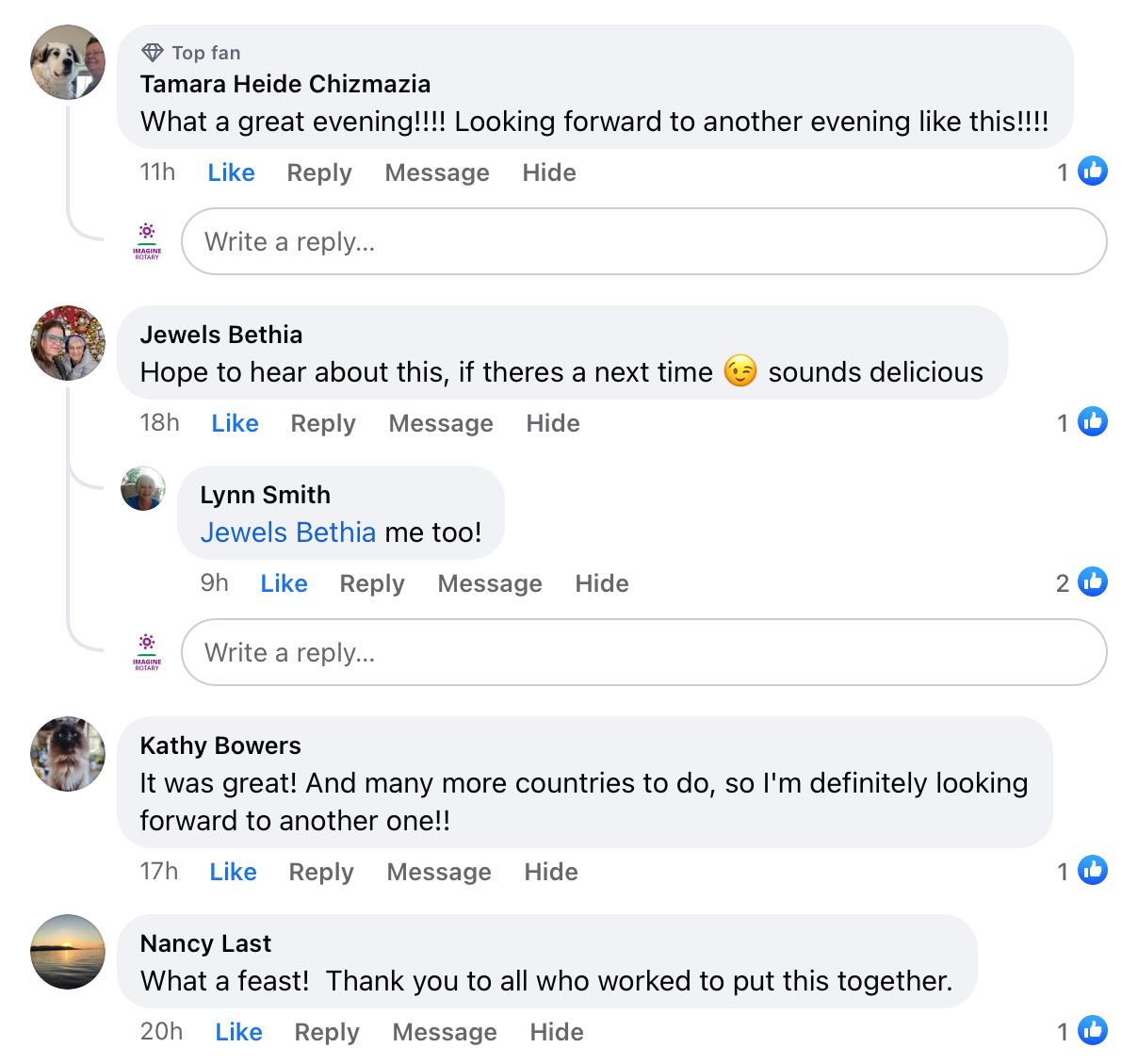The height and width of the screenshot is (1064, 1138).
Task: Message Nancy Last from her comment
Action: (x=445, y=1032)
